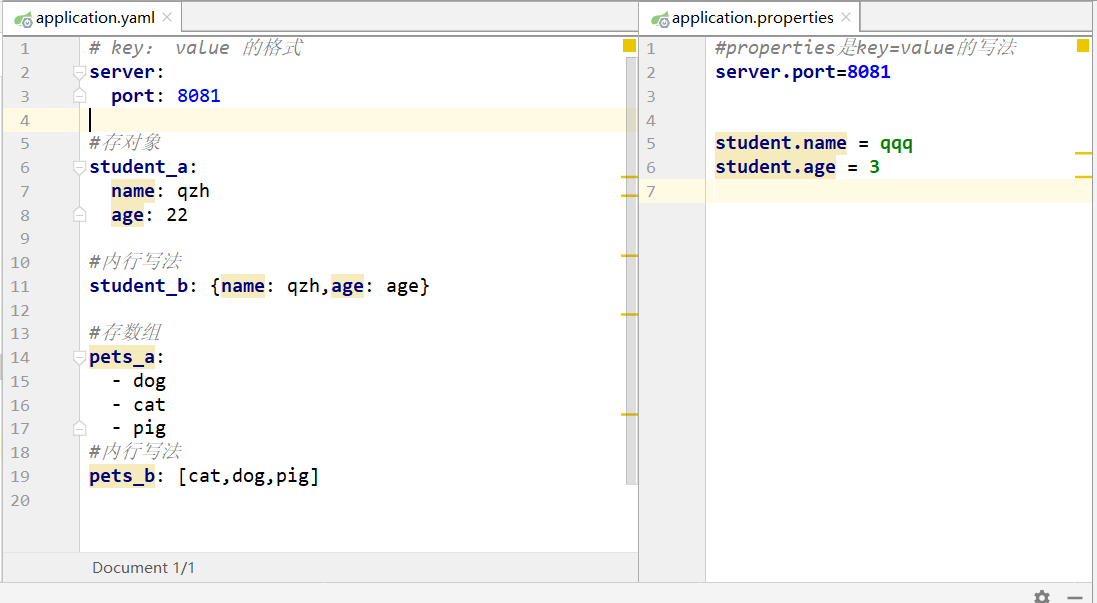Click the '- pig' list item
The height and width of the screenshot is (603, 1097).
point(139,428)
